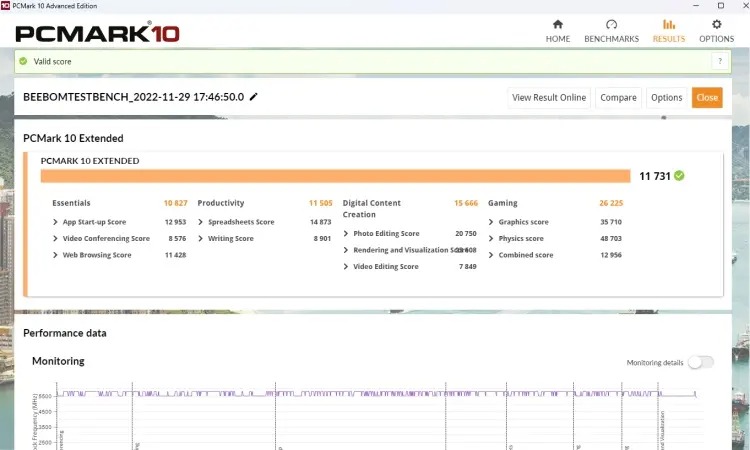The height and width of the screenshot is (450, 750).
Task: Click the result name BEEBOMTESTBENCH_2022-11-29
Action: click(x=133, y=97)
